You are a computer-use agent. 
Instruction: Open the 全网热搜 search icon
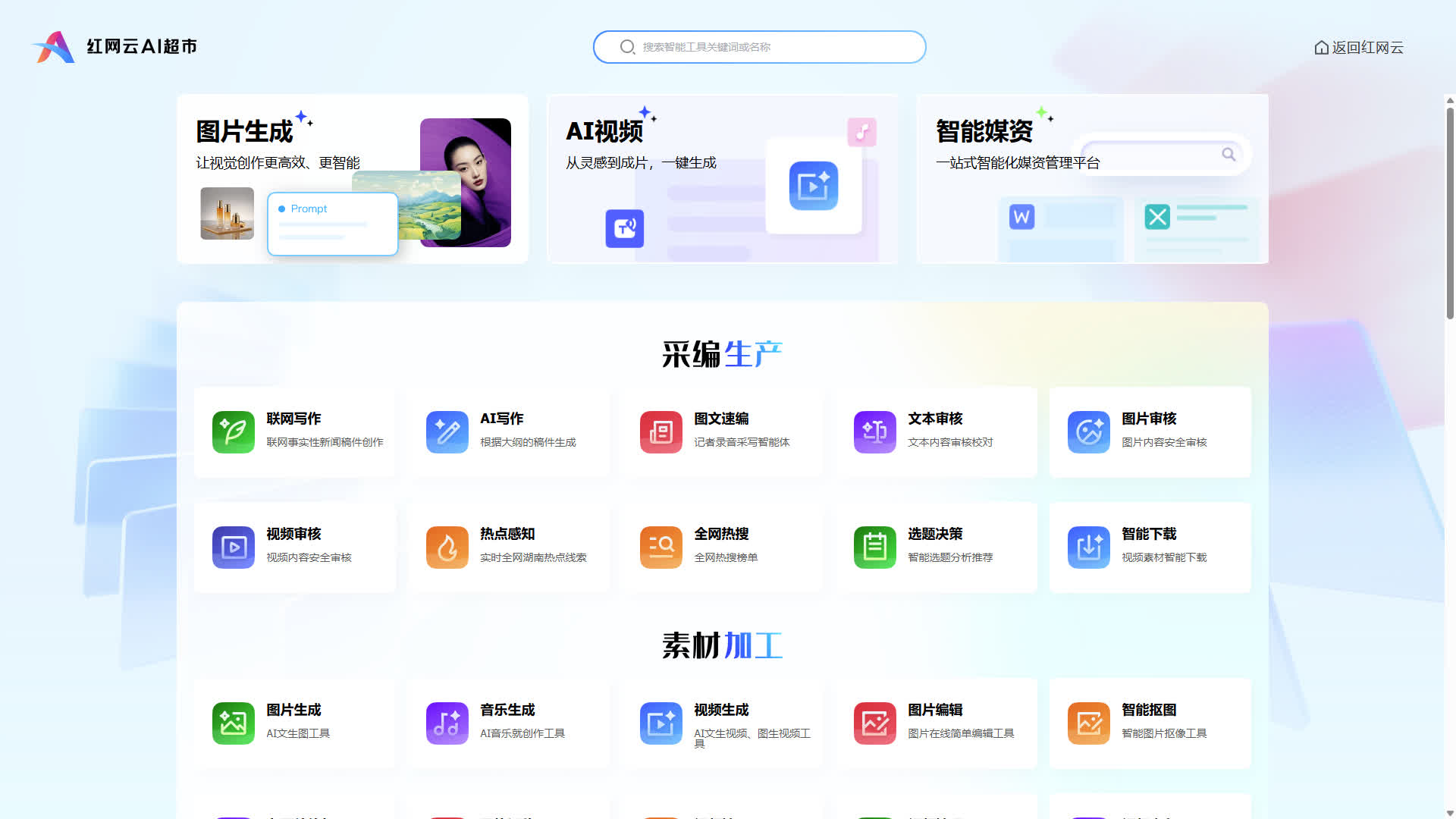tap(661, 548)
